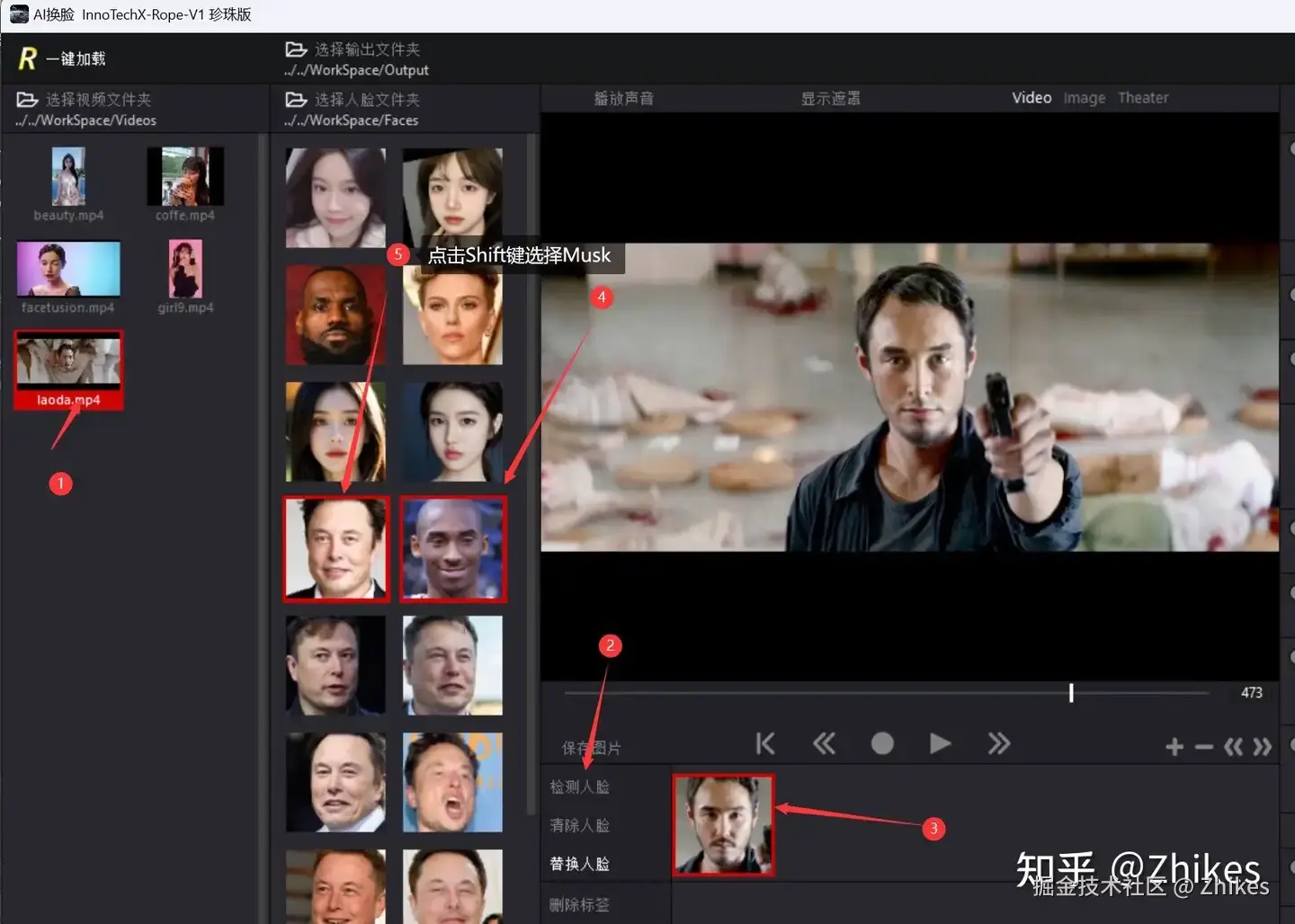Select the detected target face thumbnail
The height and width of the screenshot is (924, 1295).
[723, 825]
